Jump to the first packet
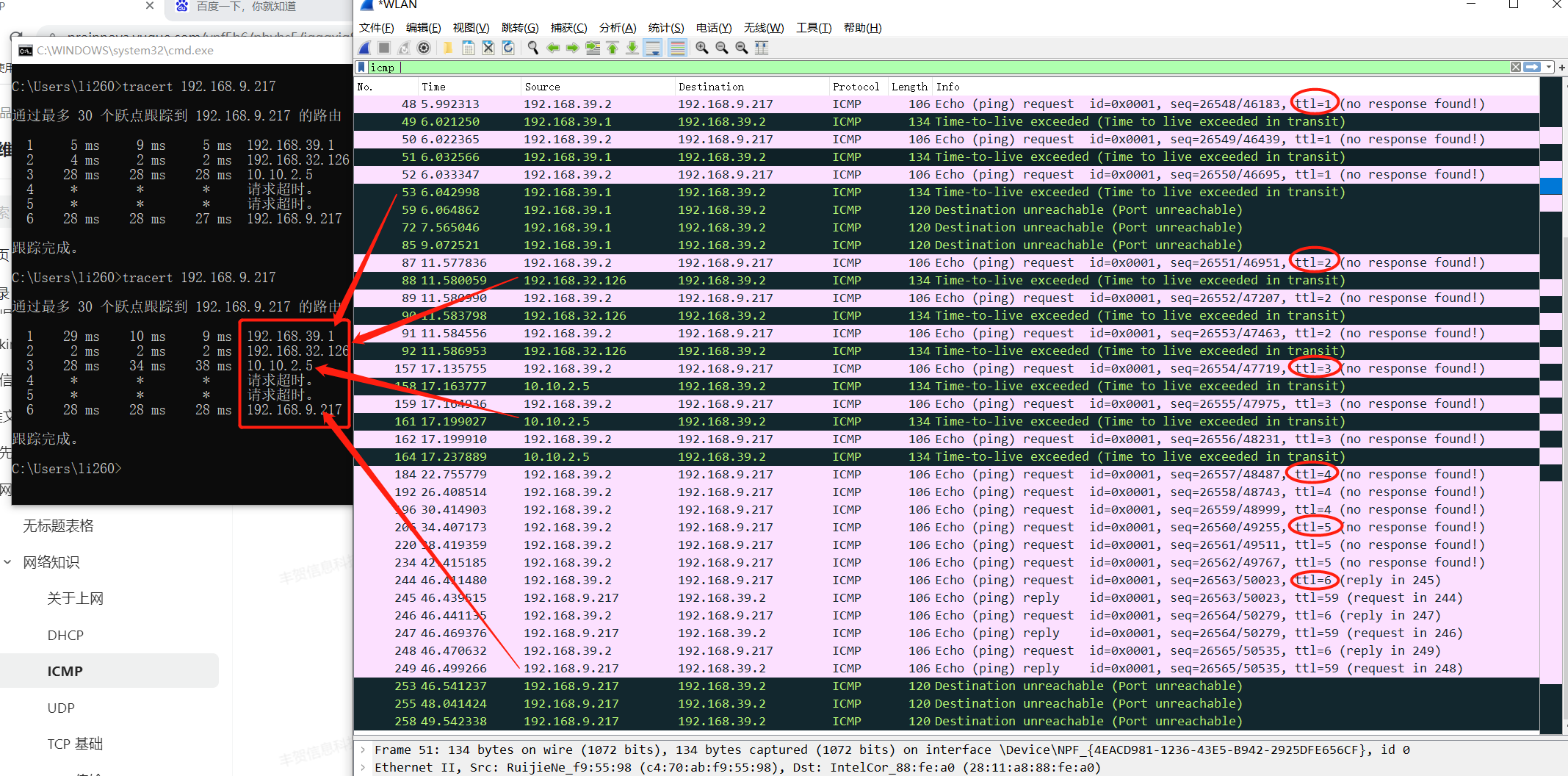 [613, 48]
